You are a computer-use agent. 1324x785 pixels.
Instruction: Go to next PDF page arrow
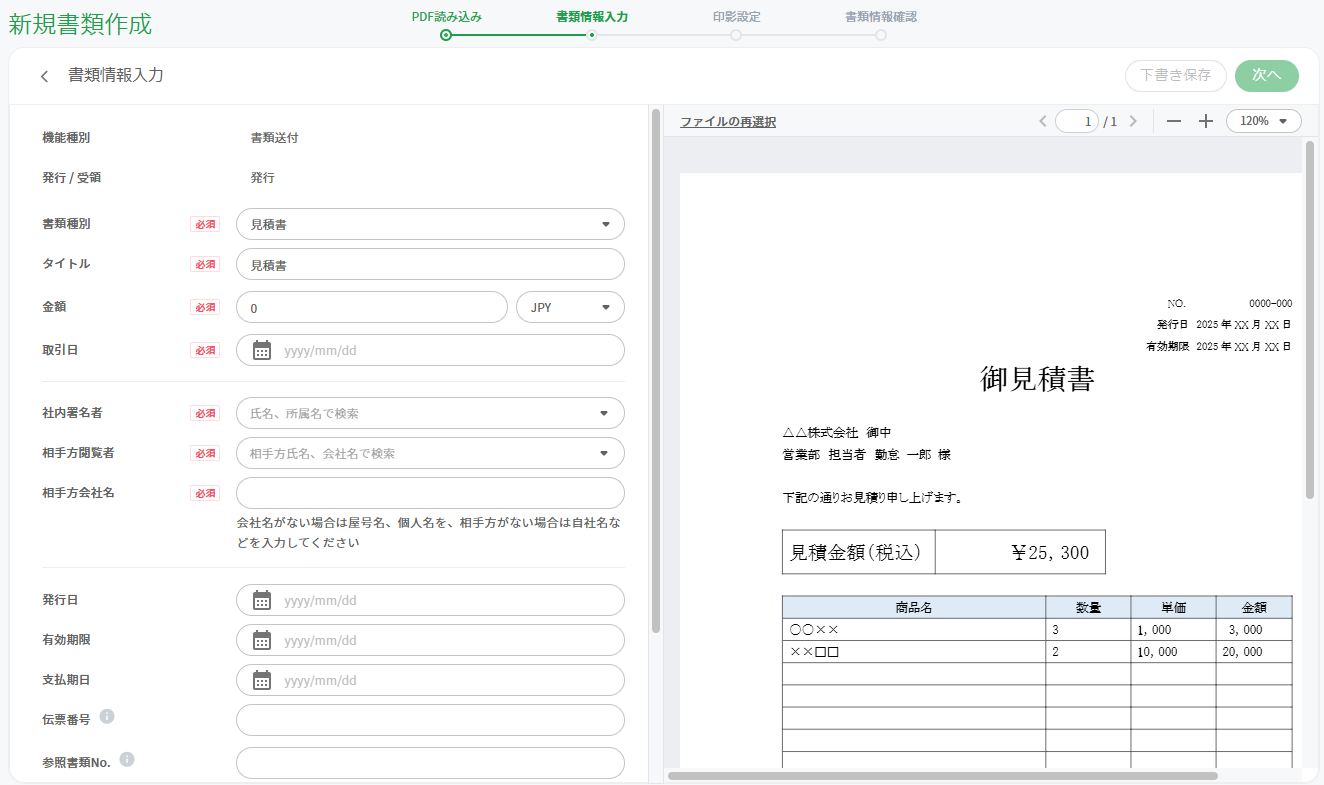(x=1133, y=121)
